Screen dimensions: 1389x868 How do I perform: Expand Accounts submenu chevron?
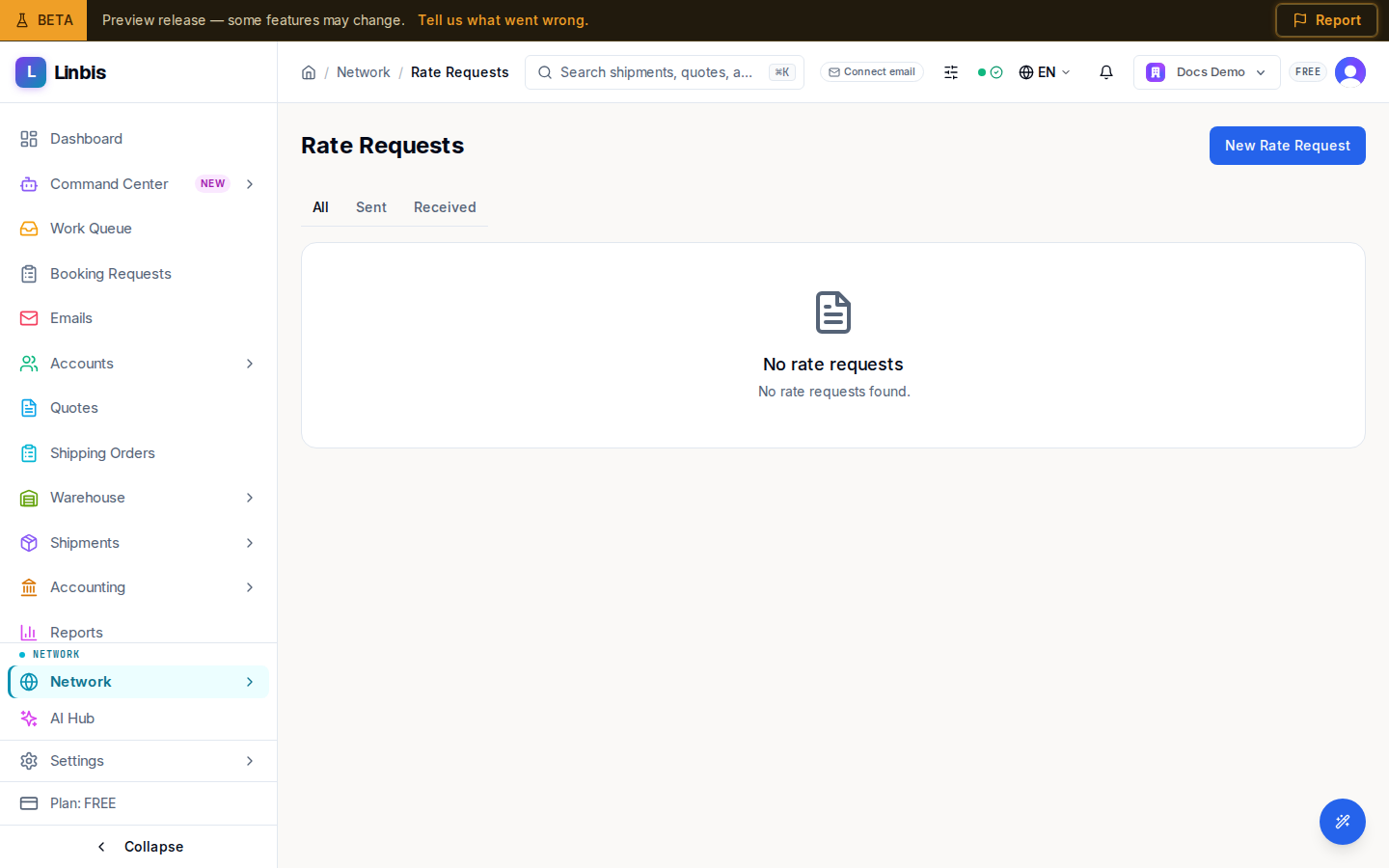click(250, 364)
